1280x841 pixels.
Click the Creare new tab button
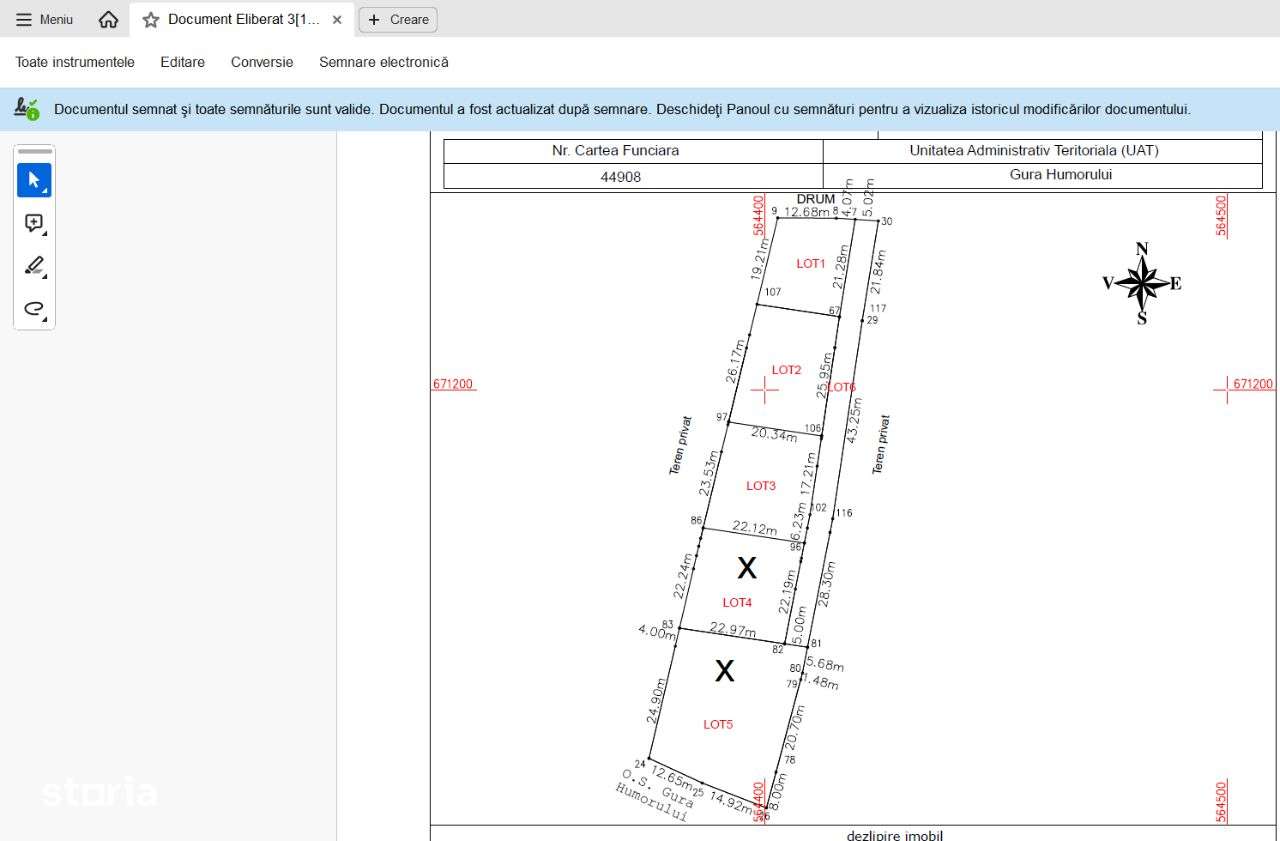coord(398,20)
